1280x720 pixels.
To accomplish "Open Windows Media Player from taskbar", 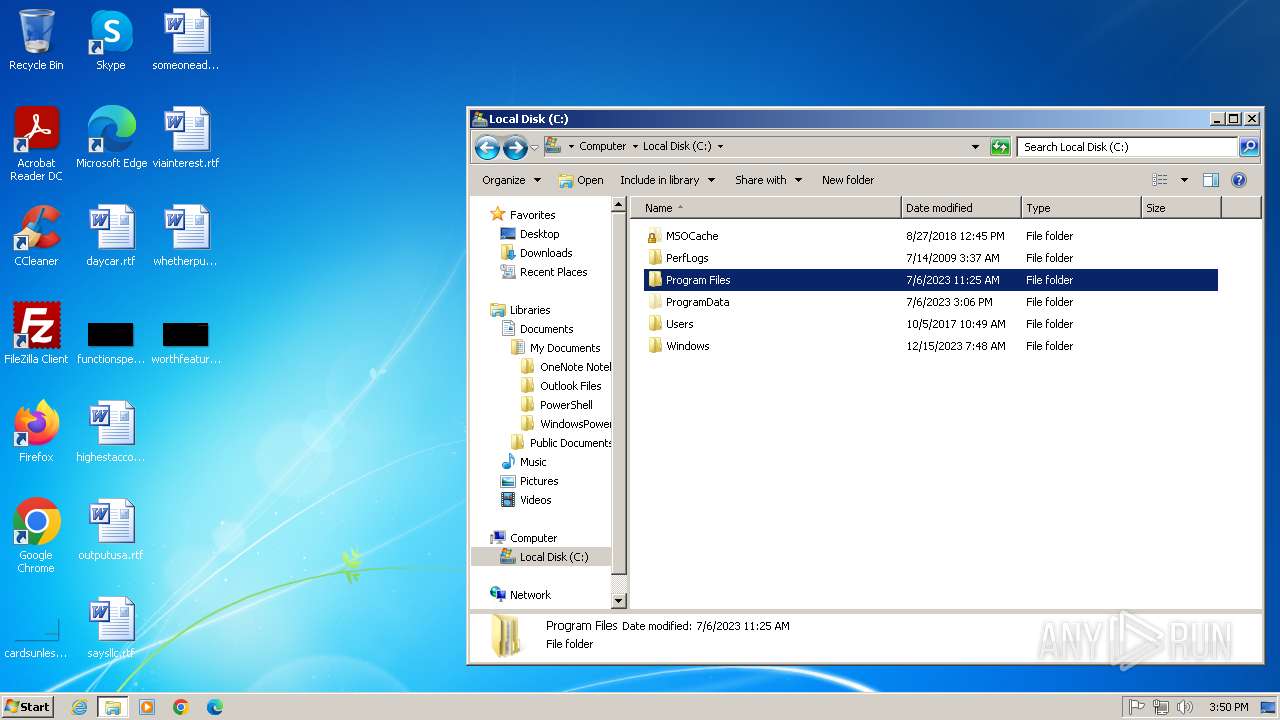I will [147, 707].
